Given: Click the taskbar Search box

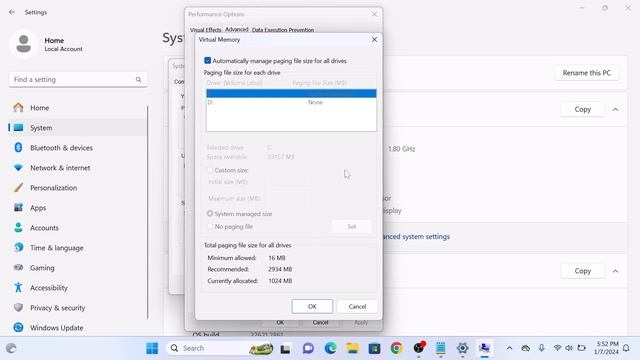Looking at the screenshot, I should (x=221, y=348).
